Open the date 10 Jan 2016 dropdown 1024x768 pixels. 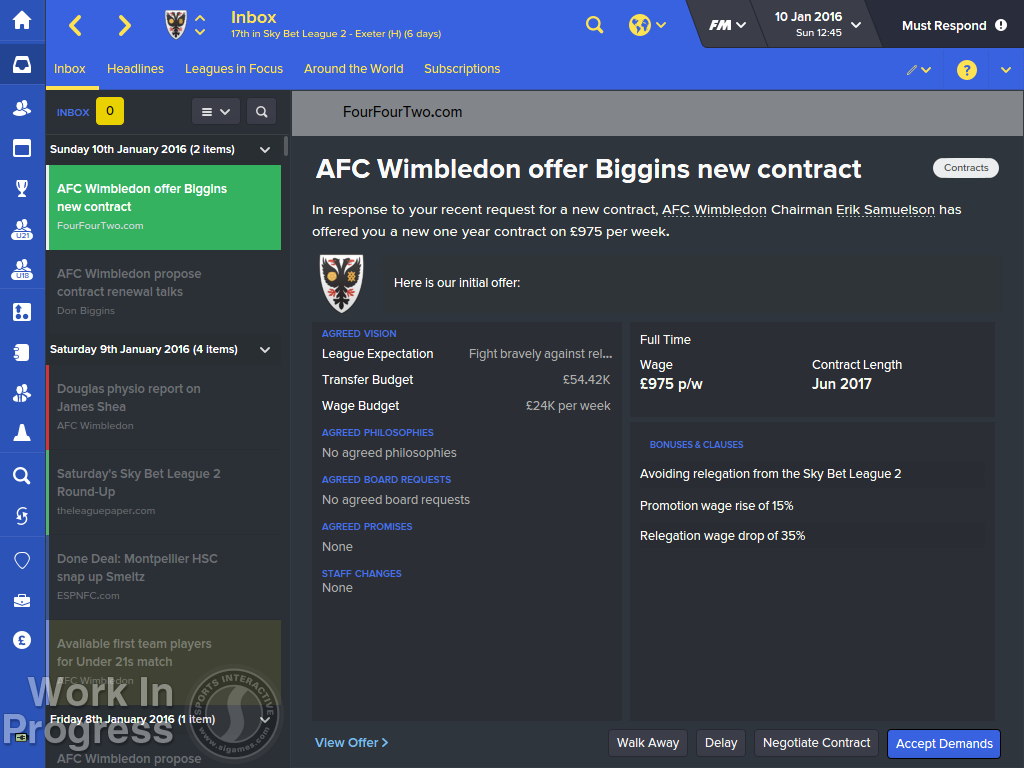pyautogui.click(x=817, y=24)
